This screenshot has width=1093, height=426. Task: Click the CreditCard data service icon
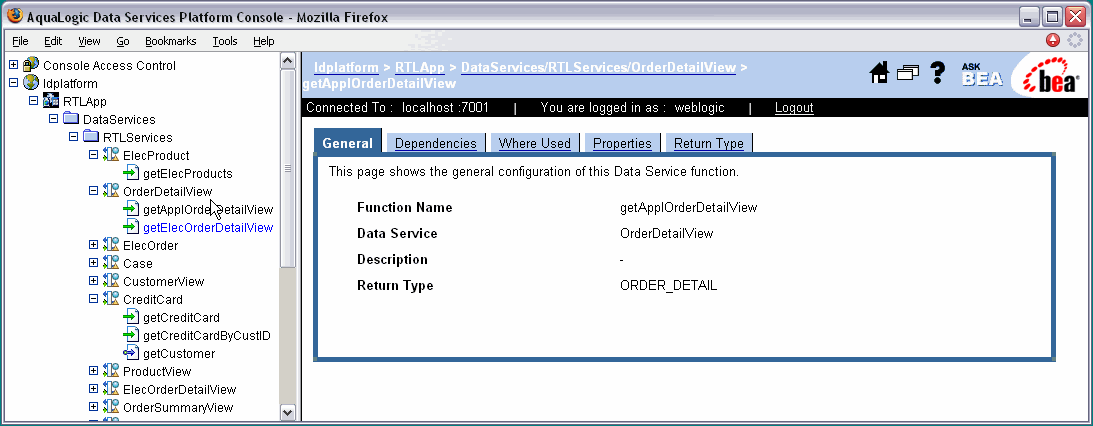coord(111,299)
